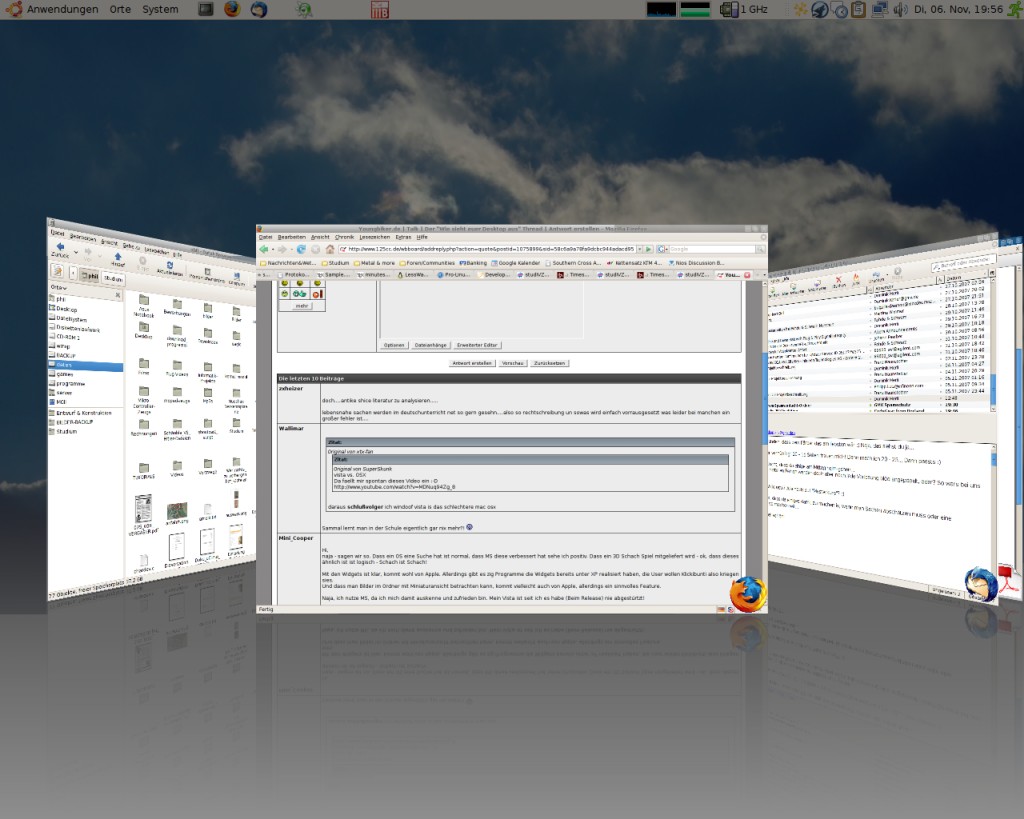Select Entwurf & Konstruktion in file manager sidebar
Viewport: 1024px width, 819px height.
[x=80, y=413]
